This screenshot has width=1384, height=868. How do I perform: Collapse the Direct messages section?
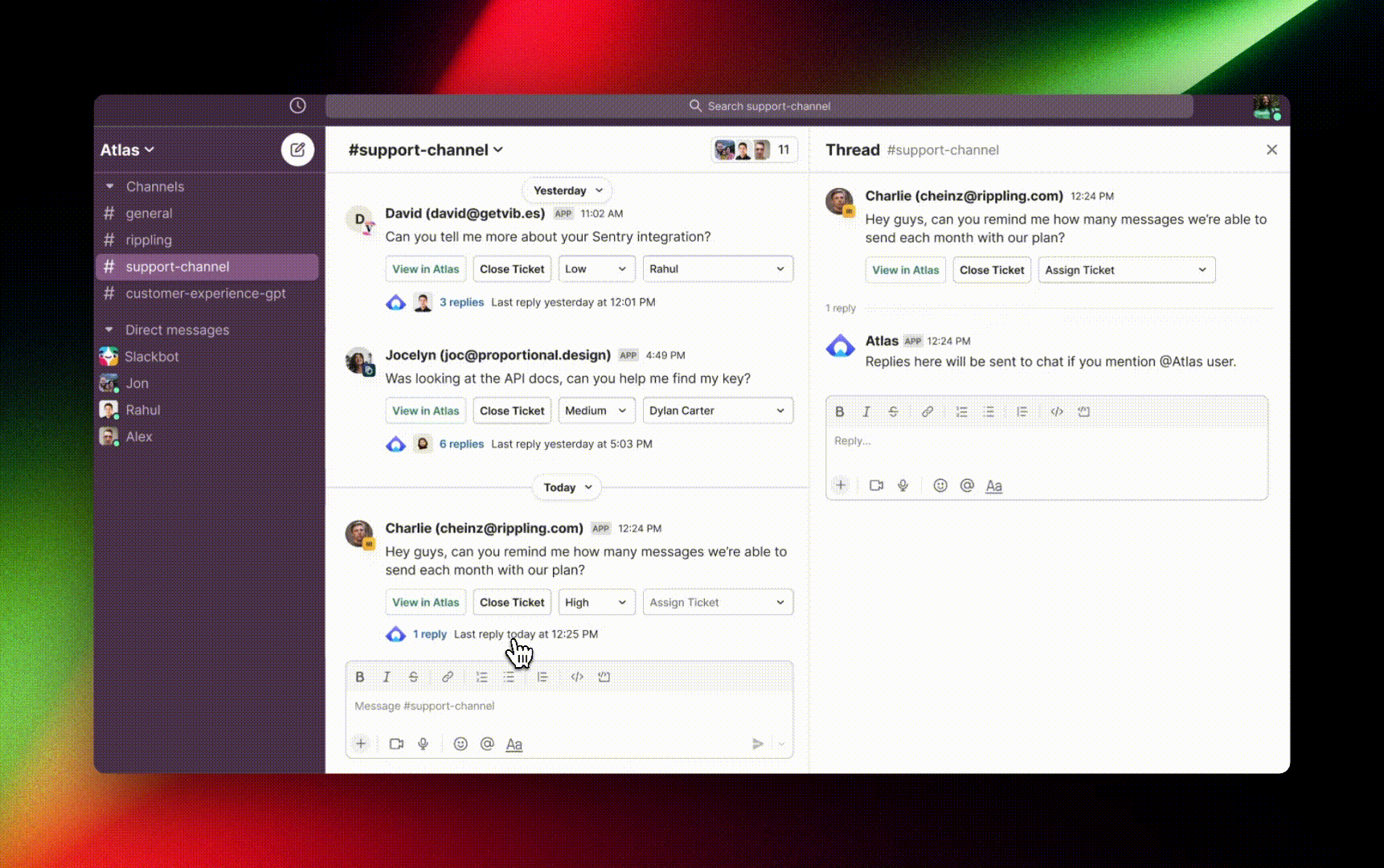[109, 330]
